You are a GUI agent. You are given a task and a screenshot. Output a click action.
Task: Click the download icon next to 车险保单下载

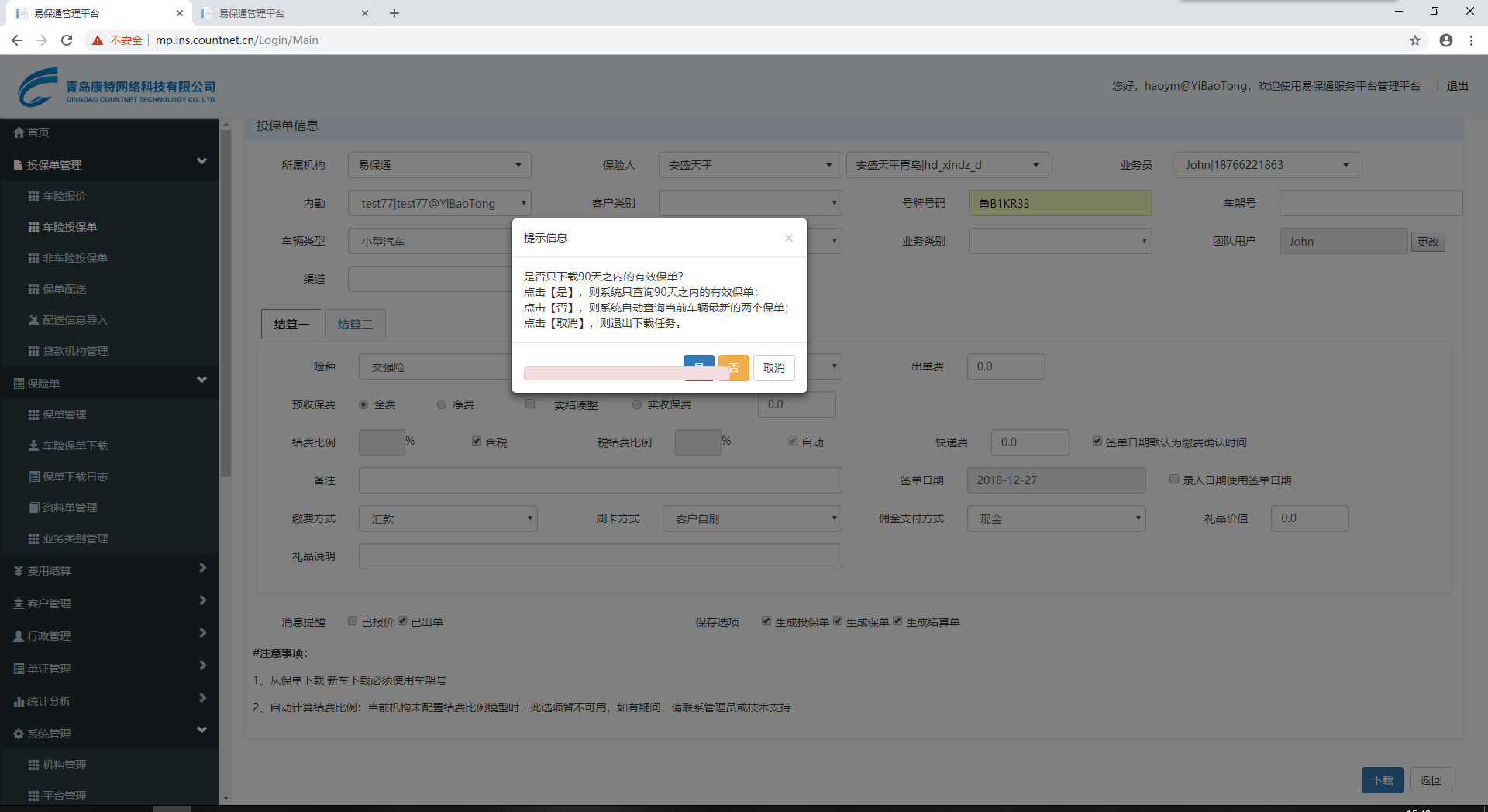[x=33, y=446]
